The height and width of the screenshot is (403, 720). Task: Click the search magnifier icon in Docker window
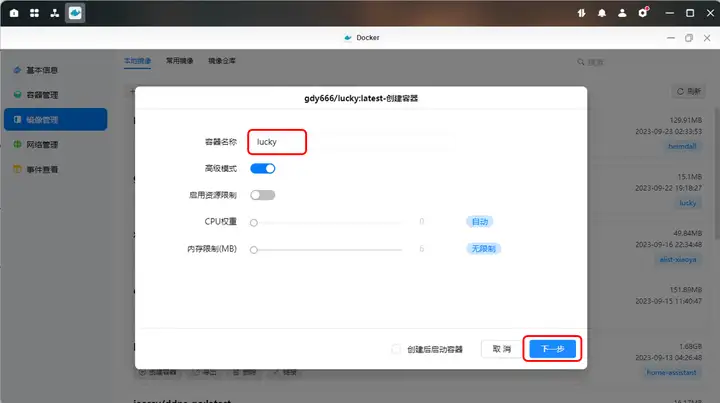click(581, 62)
